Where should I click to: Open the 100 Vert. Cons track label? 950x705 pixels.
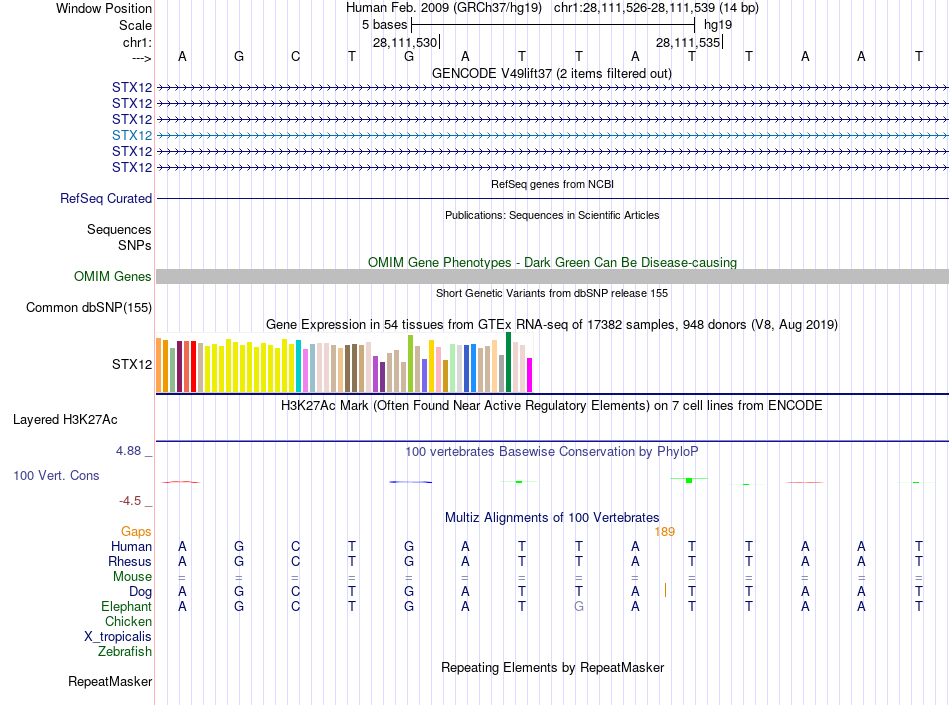[x=56, y=475]
